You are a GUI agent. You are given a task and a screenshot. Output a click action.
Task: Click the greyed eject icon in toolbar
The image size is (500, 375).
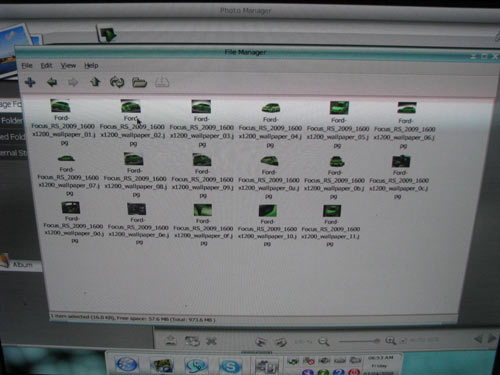click(162, 82)
